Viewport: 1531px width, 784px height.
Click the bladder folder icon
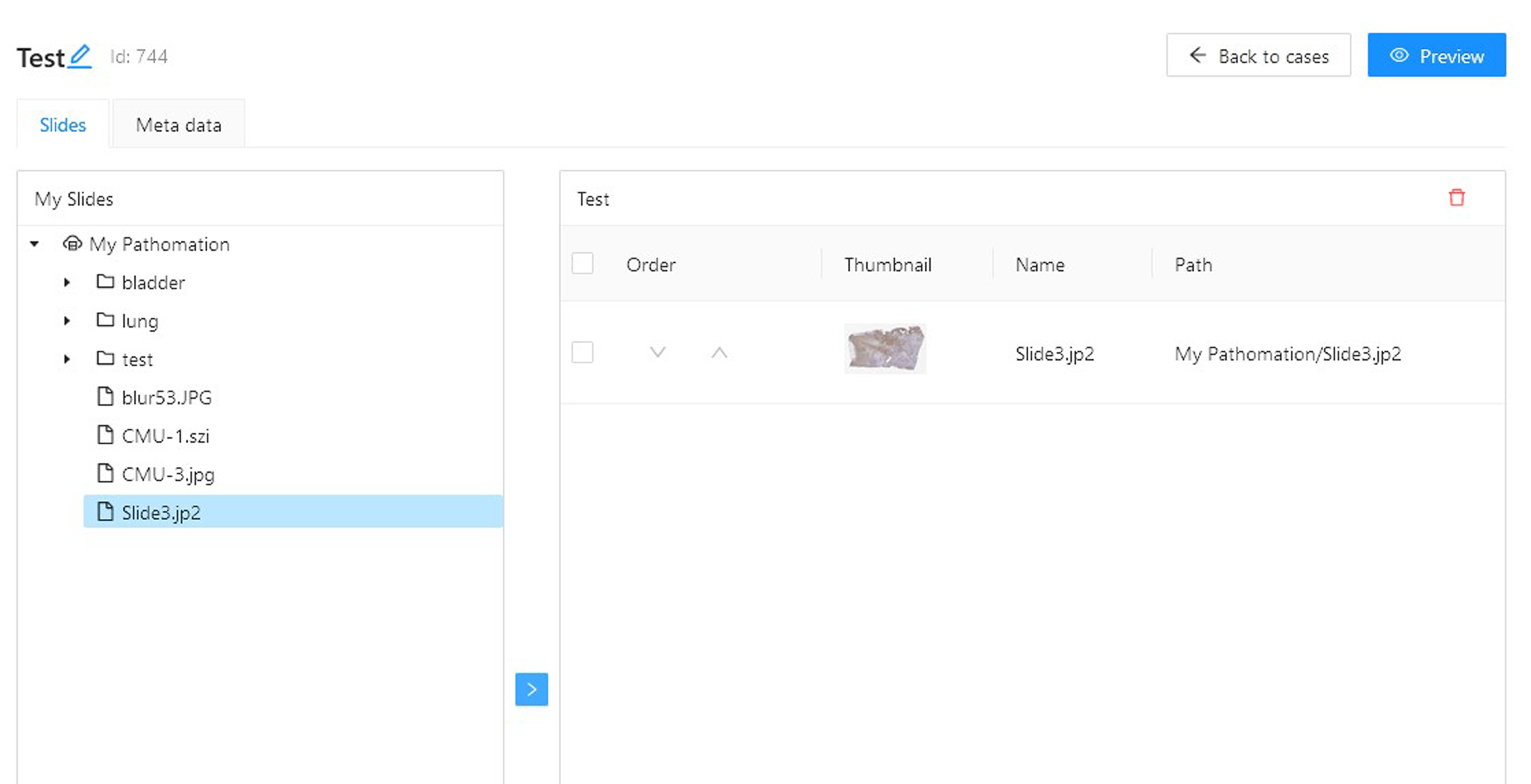tap(105, 282)
